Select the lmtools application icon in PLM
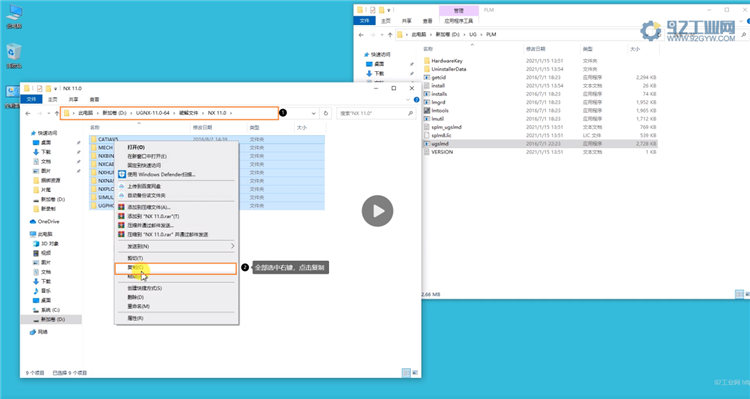 pyautogui.click(x=427, y=111)
